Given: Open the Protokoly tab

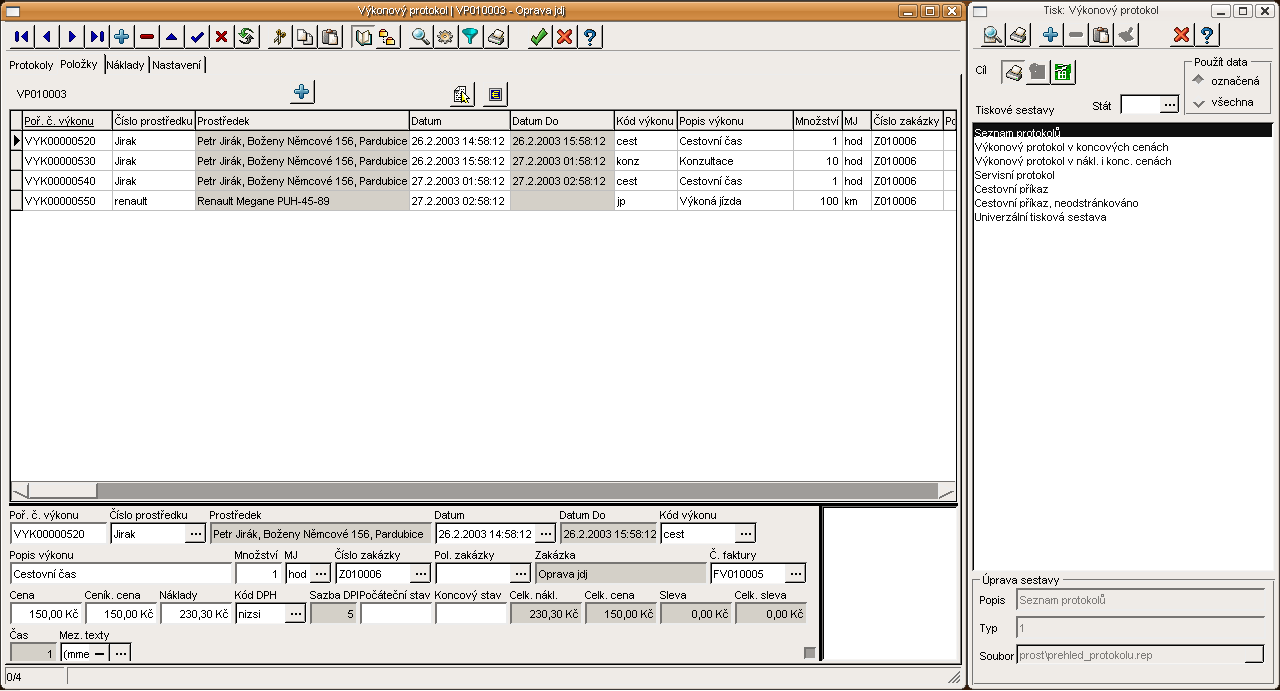Looking at the screenshot, I should click(x=31, y=65).
